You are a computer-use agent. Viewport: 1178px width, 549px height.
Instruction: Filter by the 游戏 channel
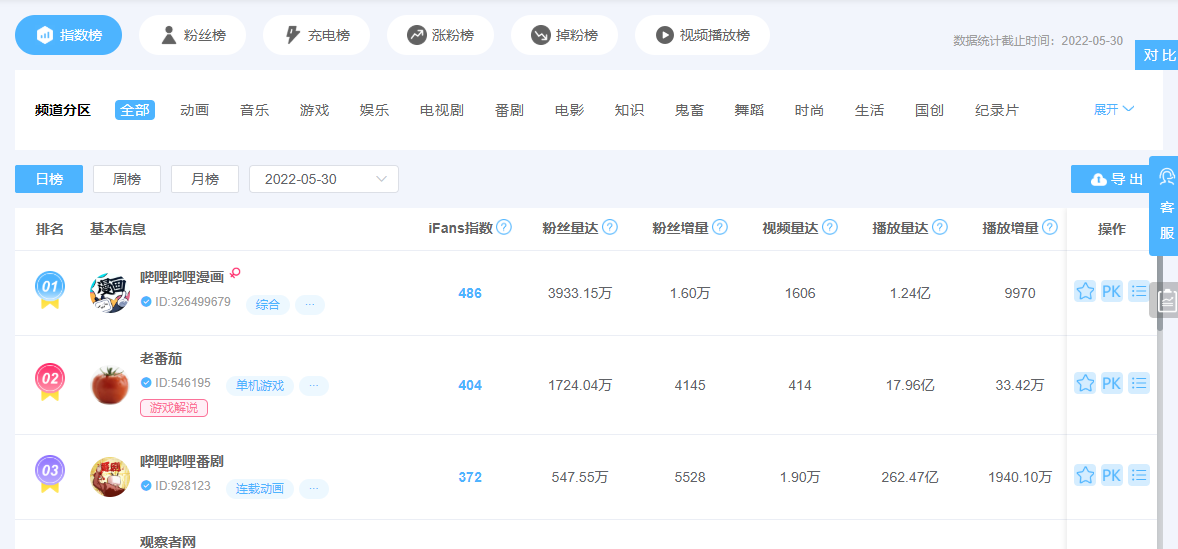pos(315,110)
